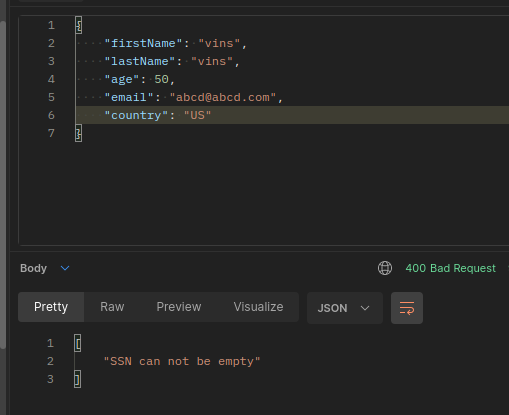Screen dimensions: 509x415
Task: Place cursor in the firstName line
Action: [292, 43]
